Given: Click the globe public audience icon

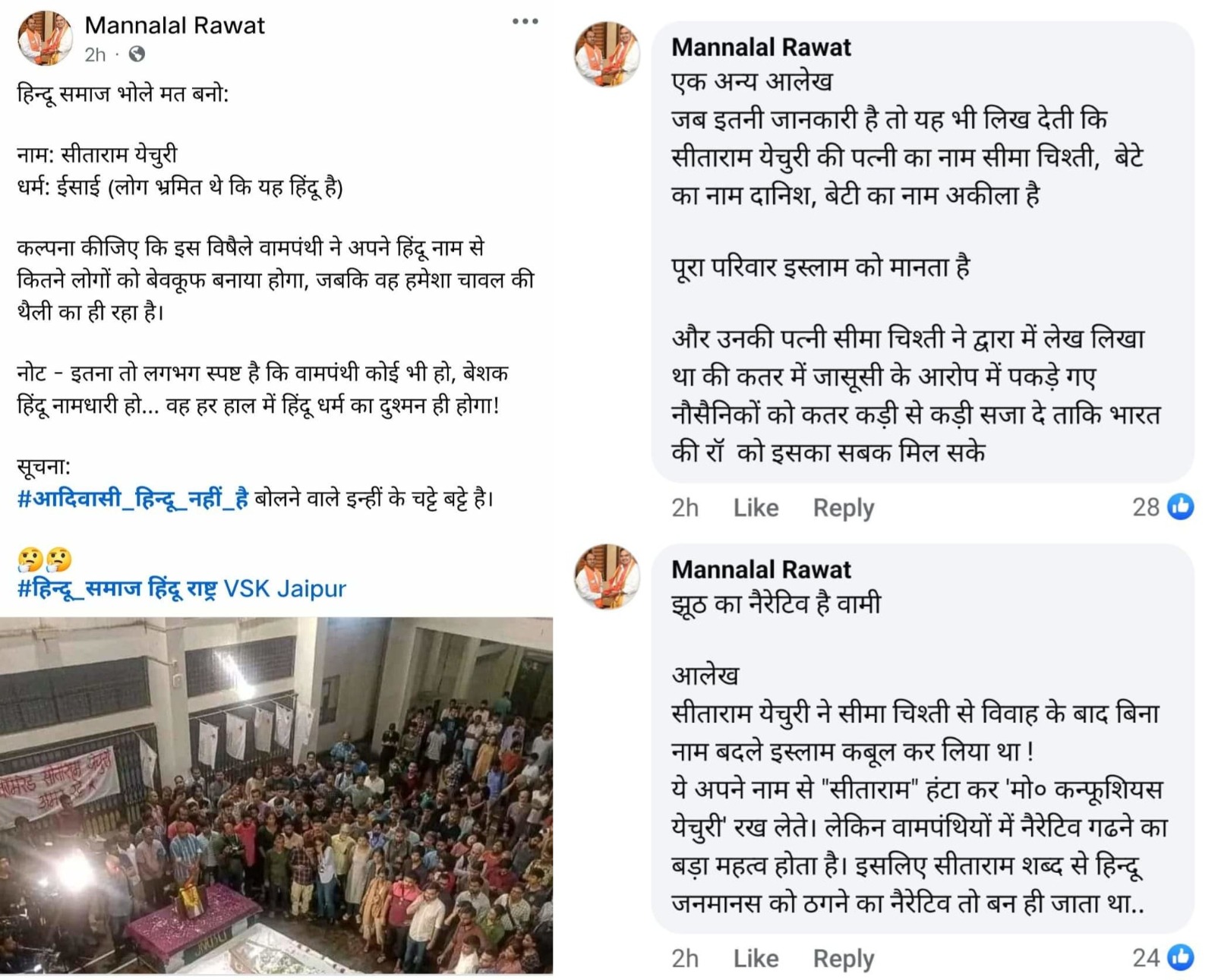Looking at the screenshot, I should (137, 54).
